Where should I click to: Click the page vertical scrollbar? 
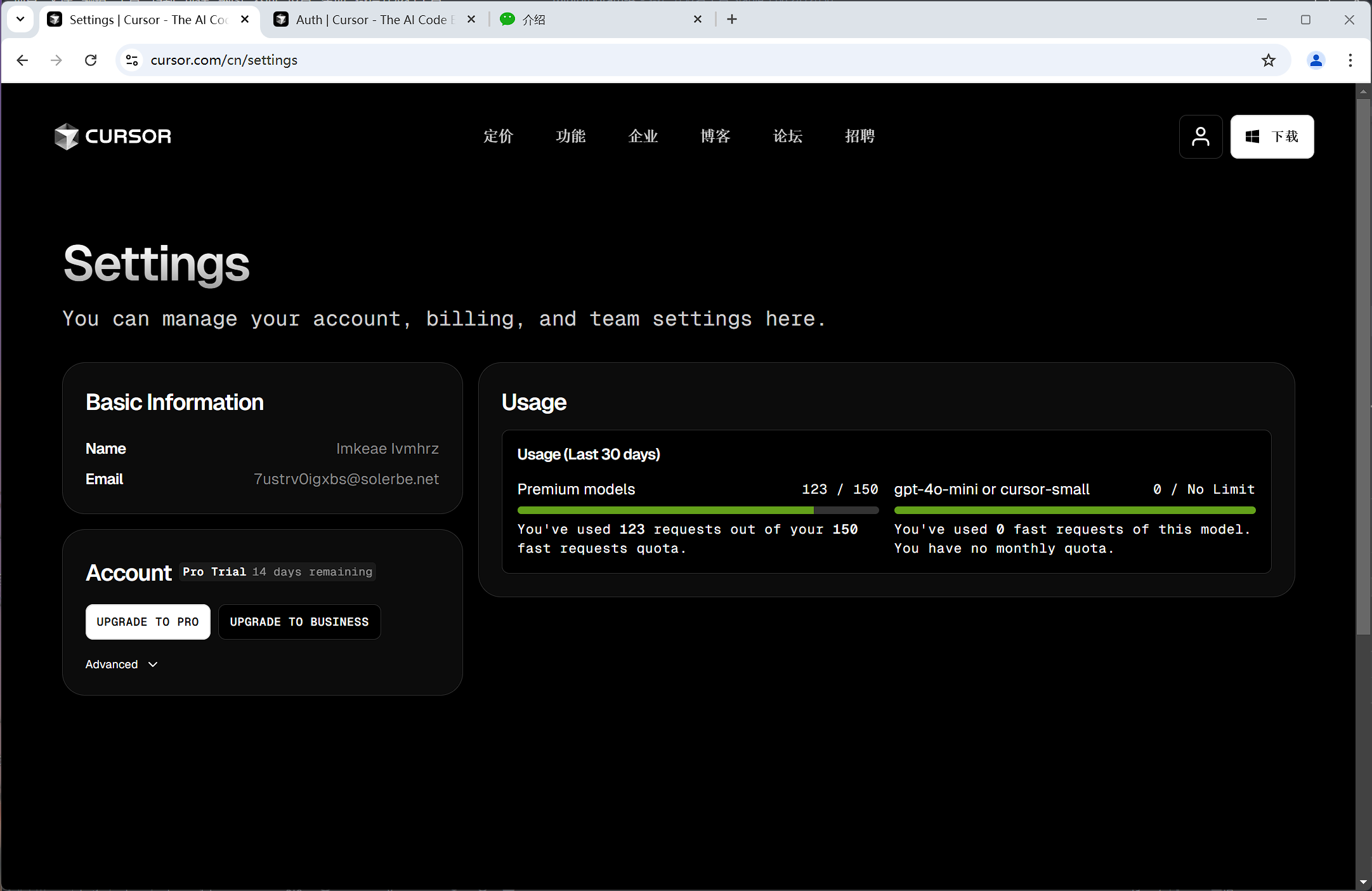pyautogui.click(x=1363, y=367)
